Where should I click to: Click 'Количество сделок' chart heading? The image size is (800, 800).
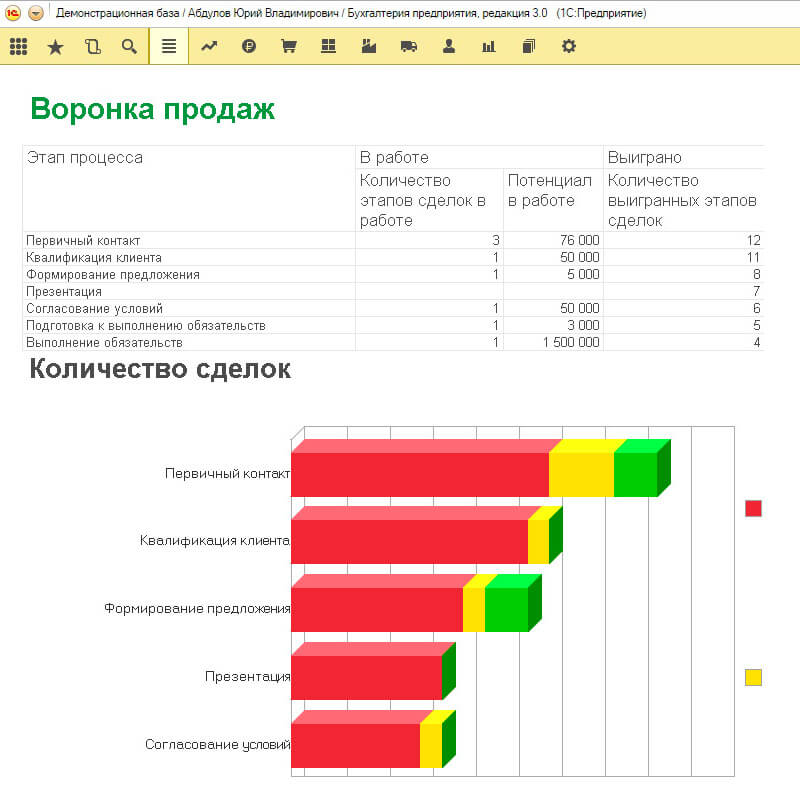point(160,369)
